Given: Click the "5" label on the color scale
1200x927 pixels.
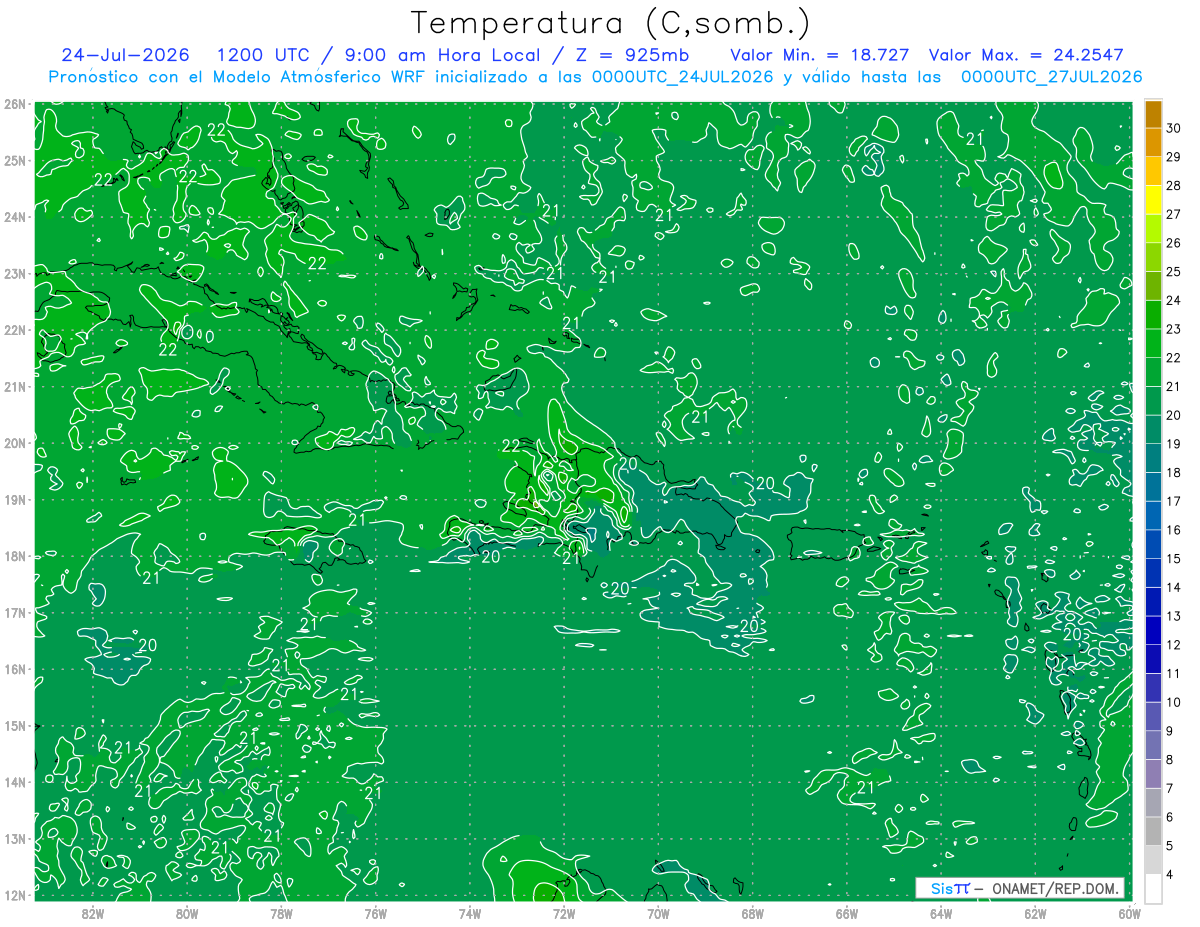Looking at the screenshot, I should 1170,846.
